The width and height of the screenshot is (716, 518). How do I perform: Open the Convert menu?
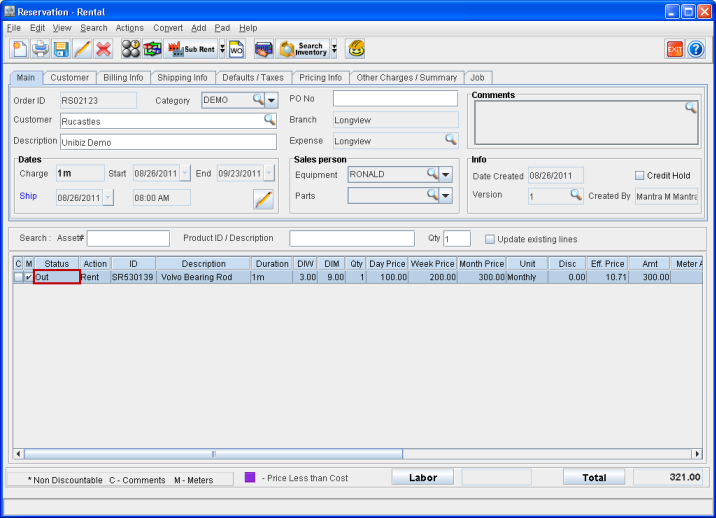pyautogui.click(x=168, y=28)
